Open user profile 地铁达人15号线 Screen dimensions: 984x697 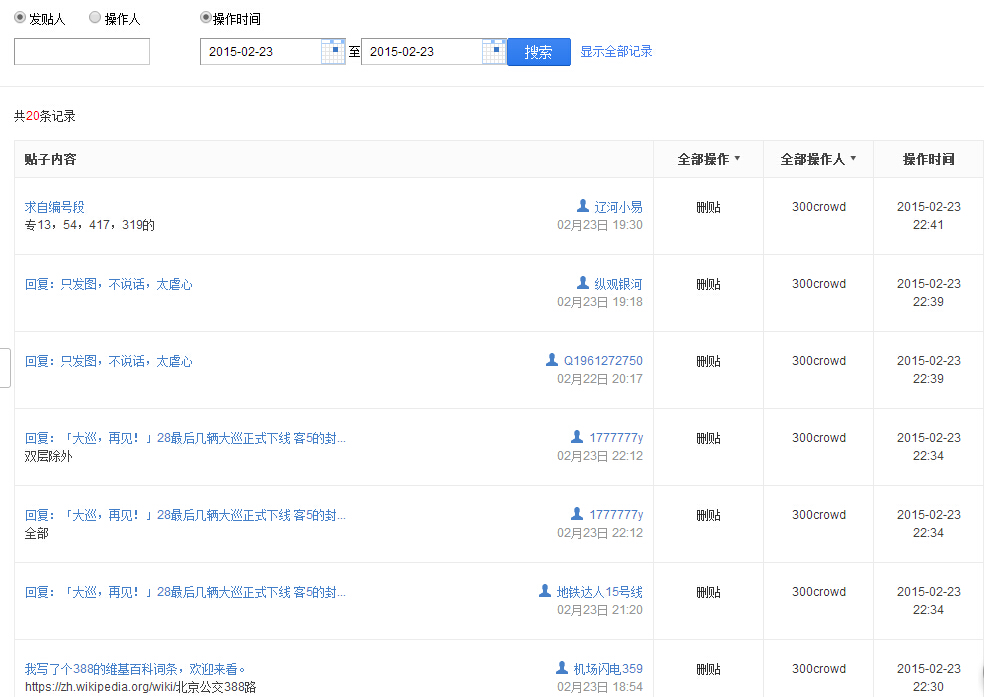599,592
